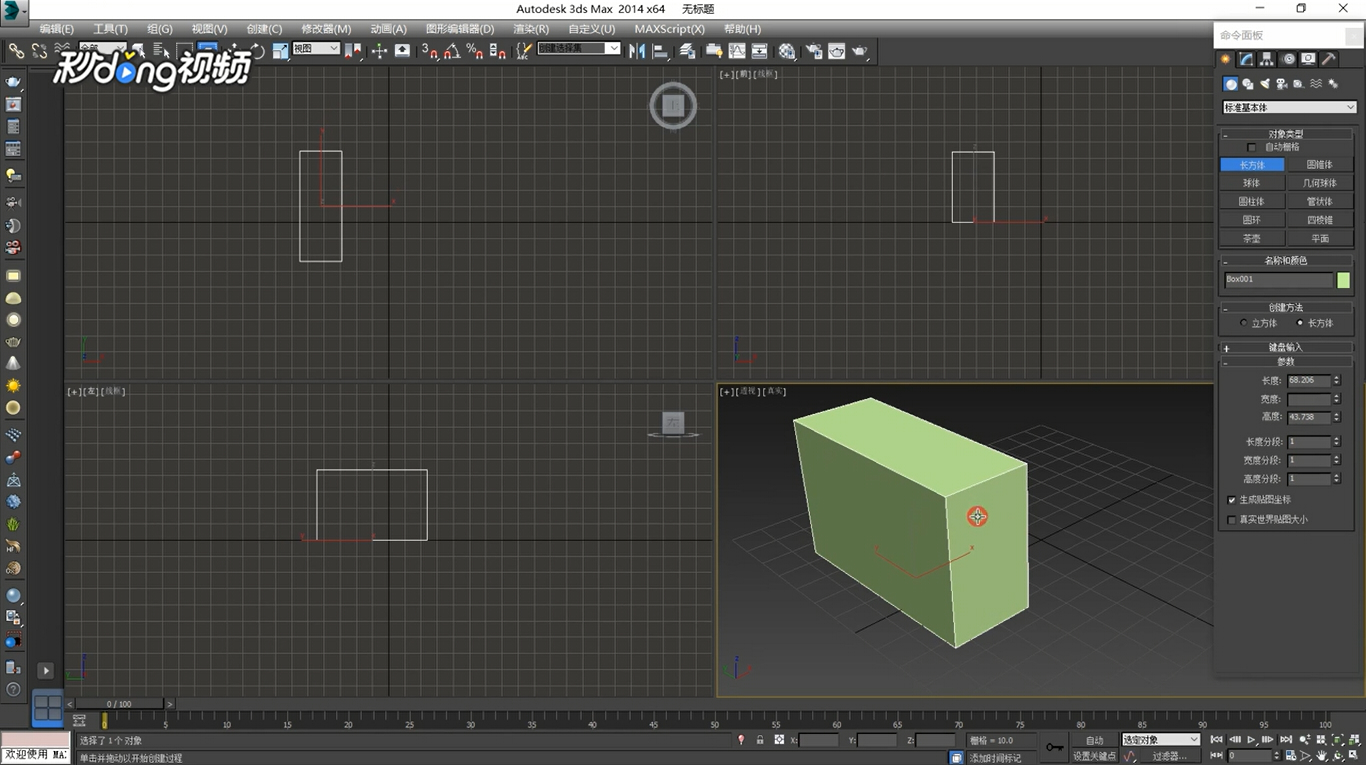
Task: Open the Motion panel tab
Action: (x=1288, y=59)
